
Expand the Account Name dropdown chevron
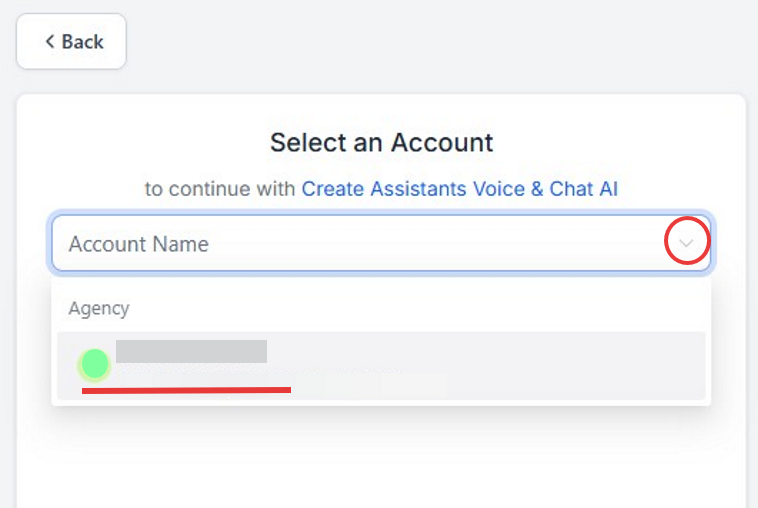(x=687, y=243)
